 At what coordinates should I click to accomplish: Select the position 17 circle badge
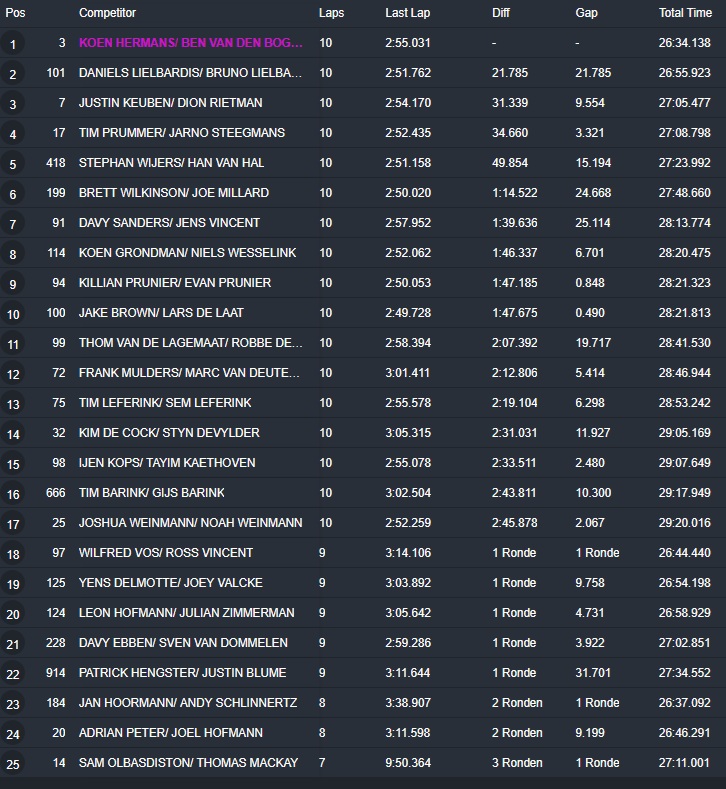point(13,524)
